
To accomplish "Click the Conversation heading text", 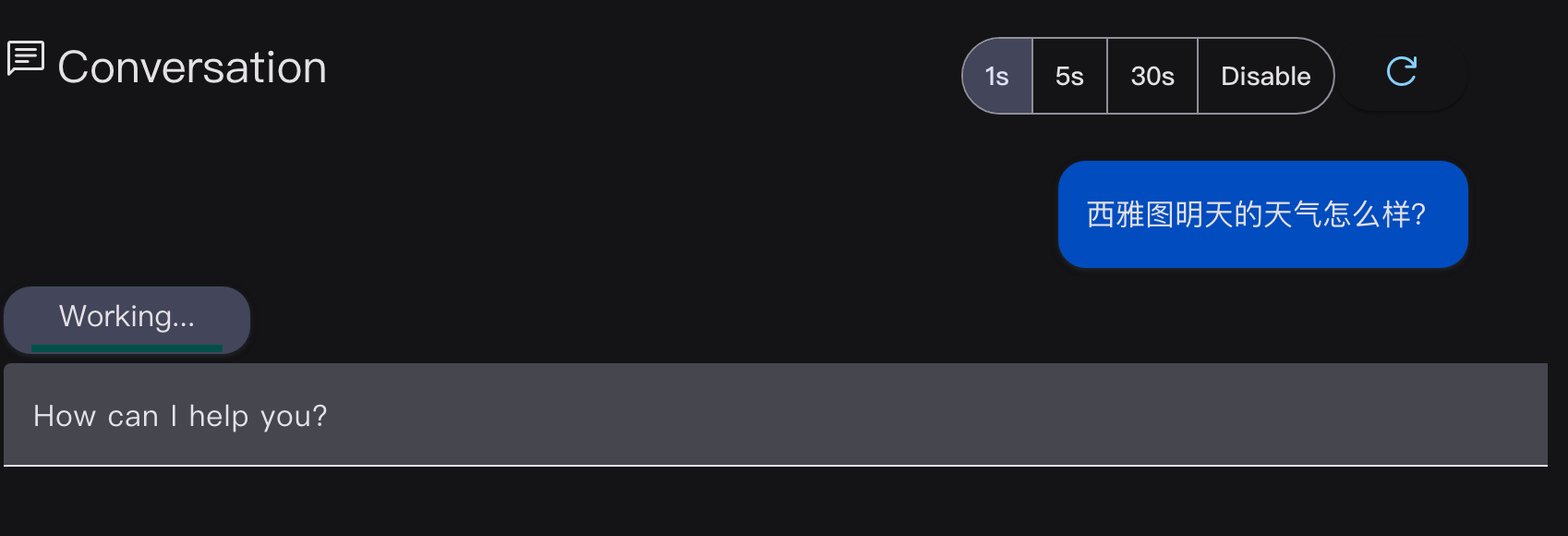I will pyautogui.click(x=192, y=67).
